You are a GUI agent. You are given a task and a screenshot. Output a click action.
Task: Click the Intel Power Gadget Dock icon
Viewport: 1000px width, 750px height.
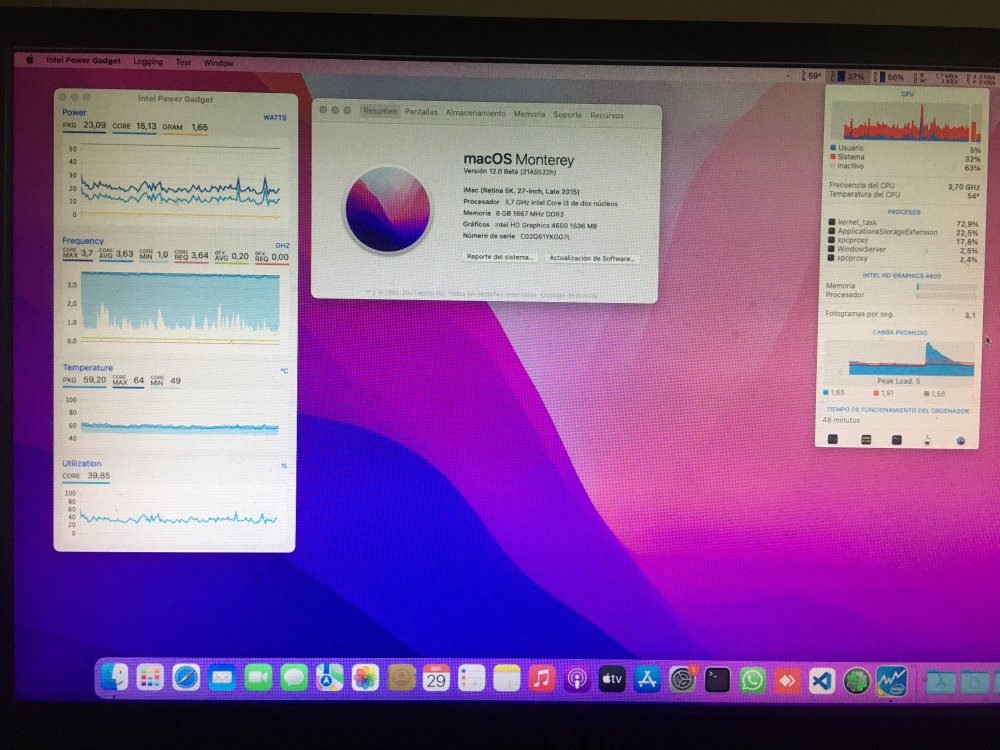(x=892, y=681)
